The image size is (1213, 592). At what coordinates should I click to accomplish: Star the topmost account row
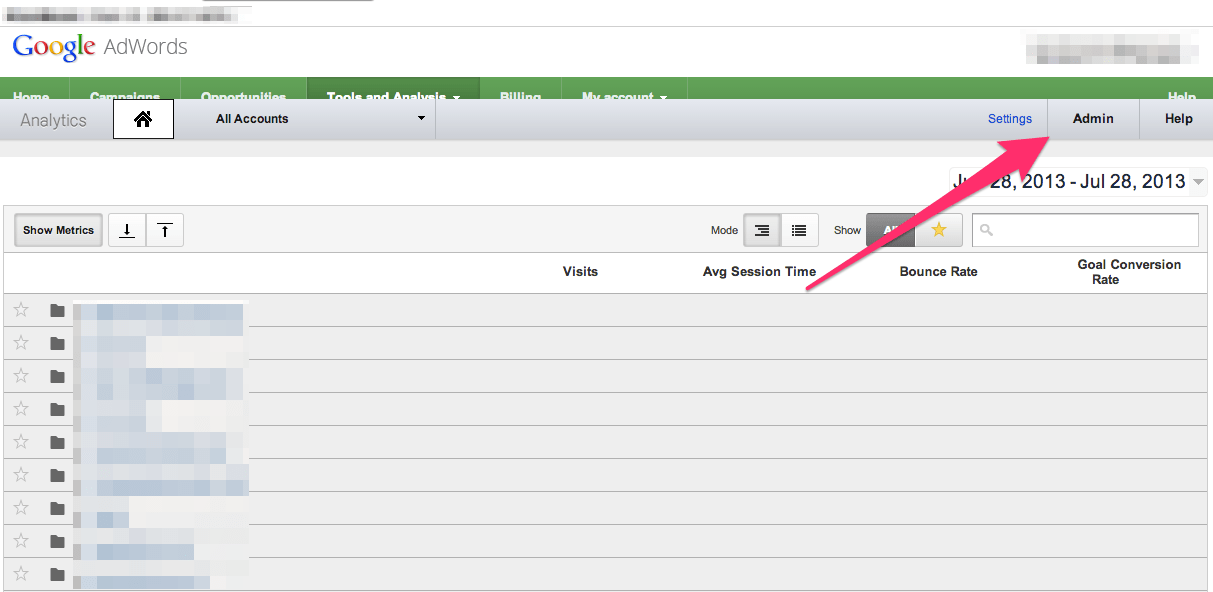tap(21, 310)
